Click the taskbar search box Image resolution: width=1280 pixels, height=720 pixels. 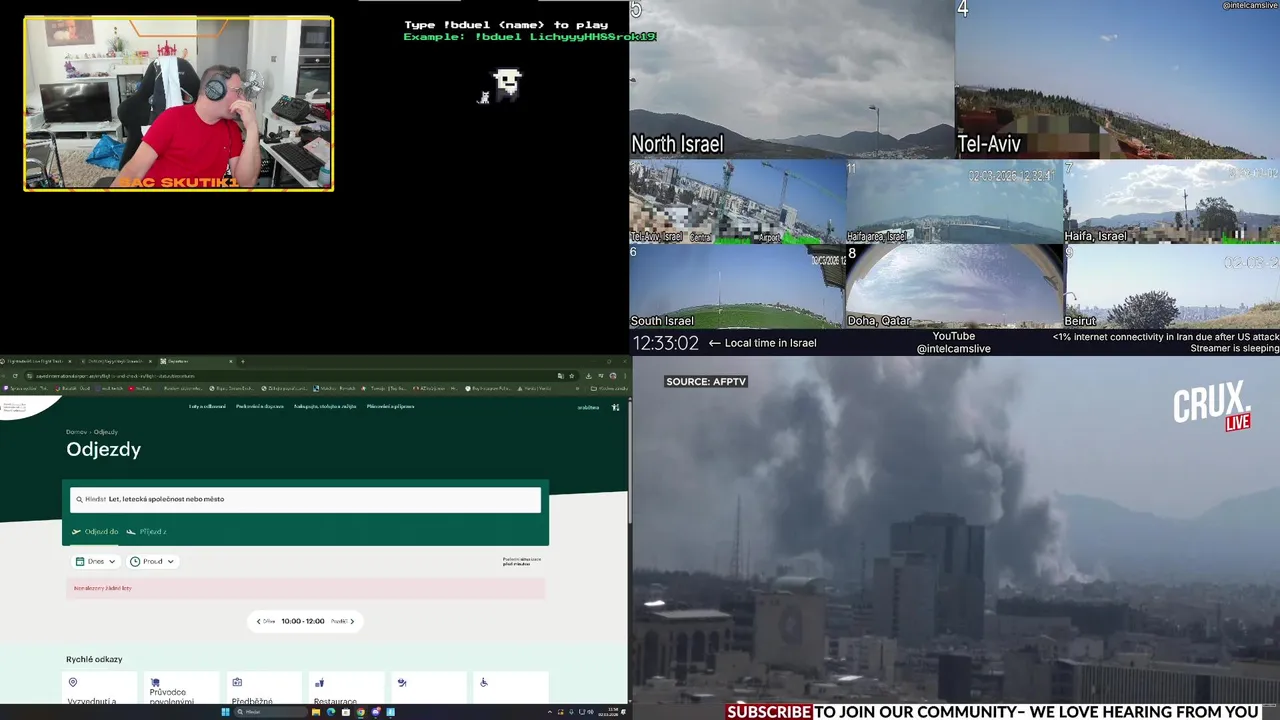click(270, 712)
